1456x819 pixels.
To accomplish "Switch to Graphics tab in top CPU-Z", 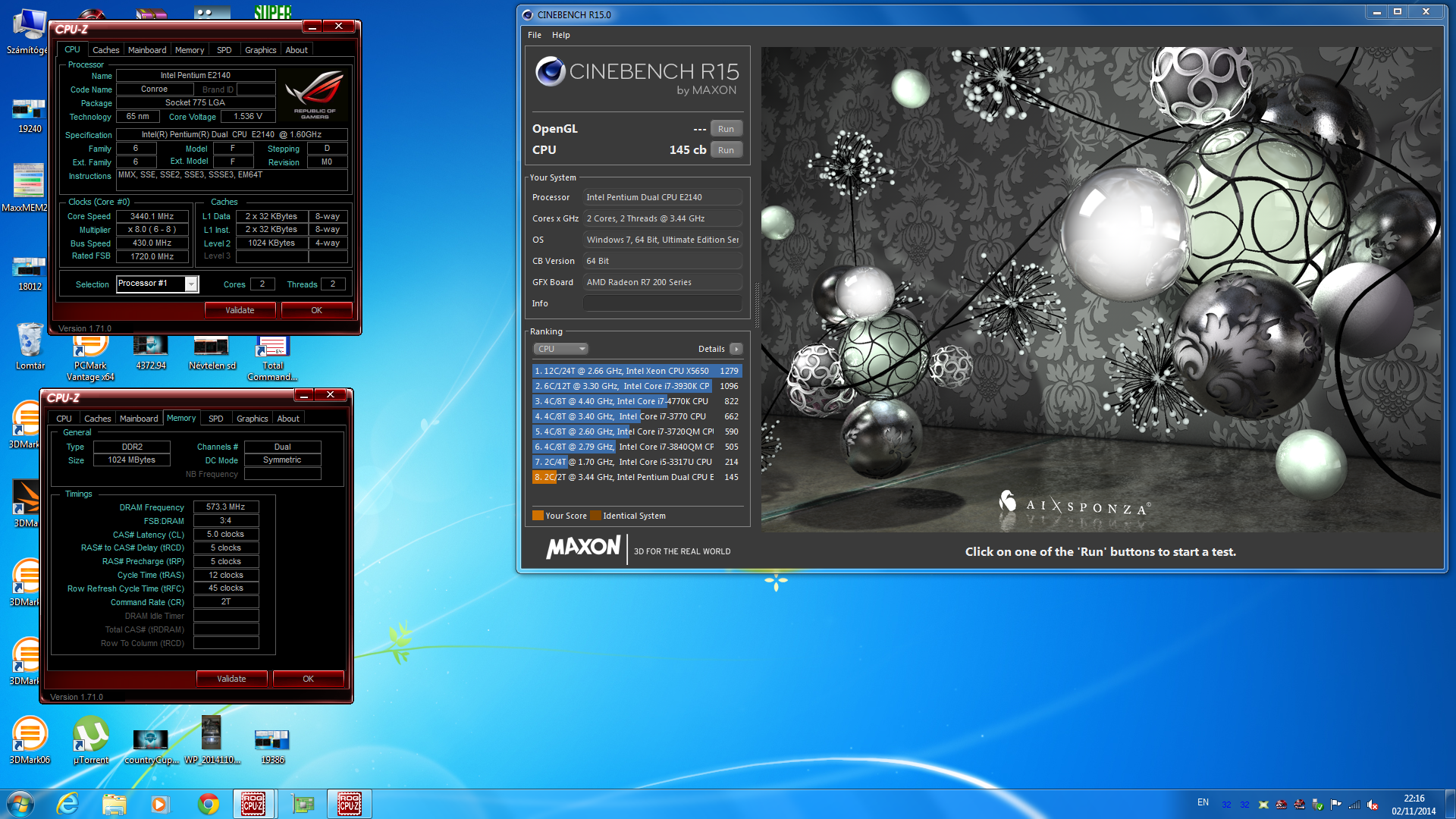I will point(260,50).
